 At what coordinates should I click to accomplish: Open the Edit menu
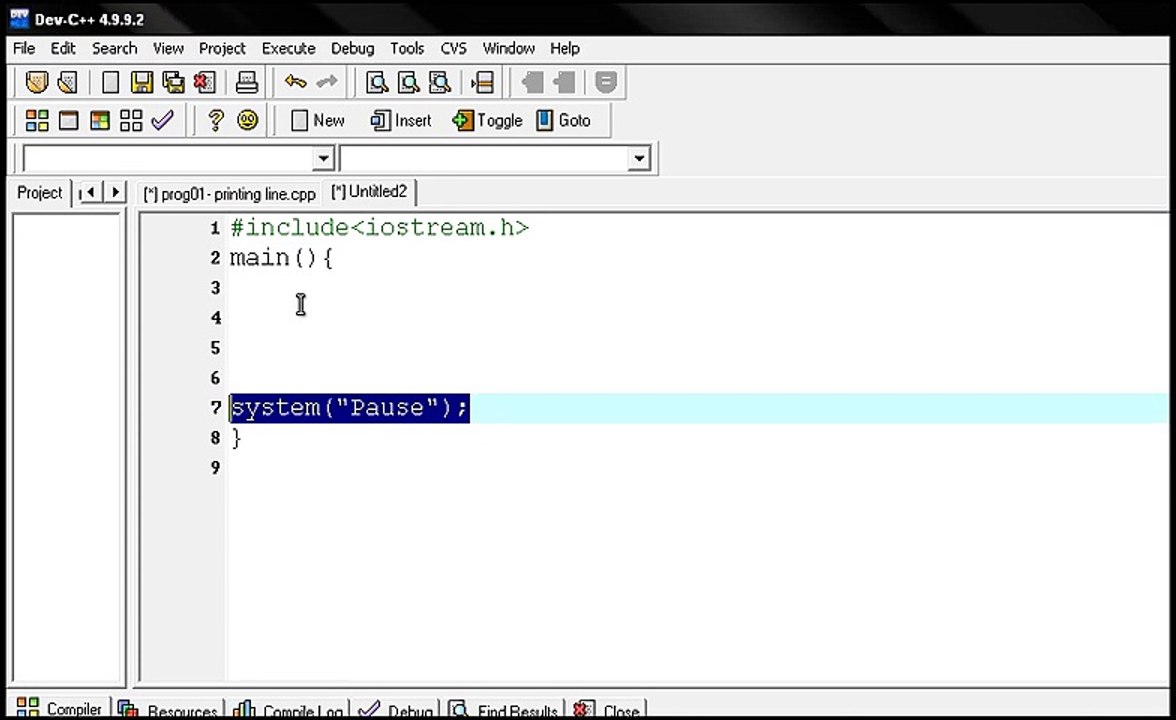[x=63, y=49]
